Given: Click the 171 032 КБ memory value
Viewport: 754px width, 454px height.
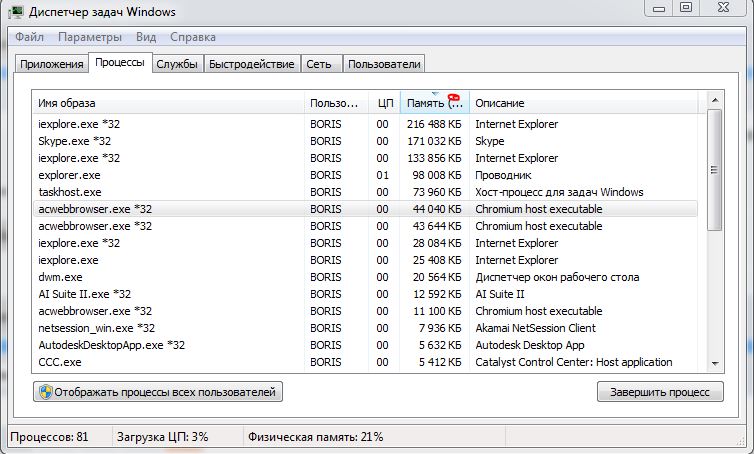Looking at the screenshot, I should click(434, 141).
